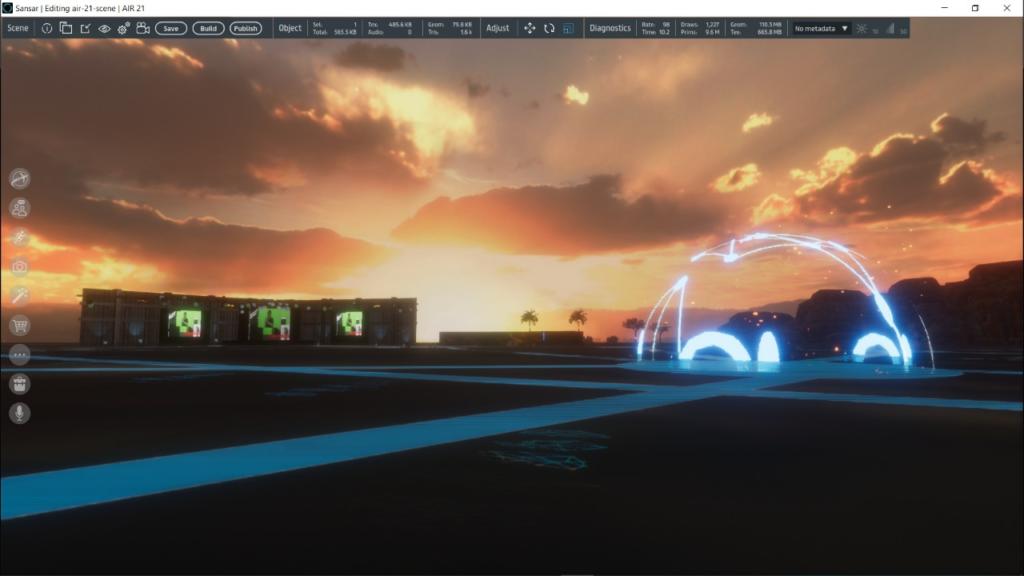Adjust the sun brightness icon in toolbar
The height and width of the screenshot is (576, 1024).
pyautogui.click(x=862, y=29)
